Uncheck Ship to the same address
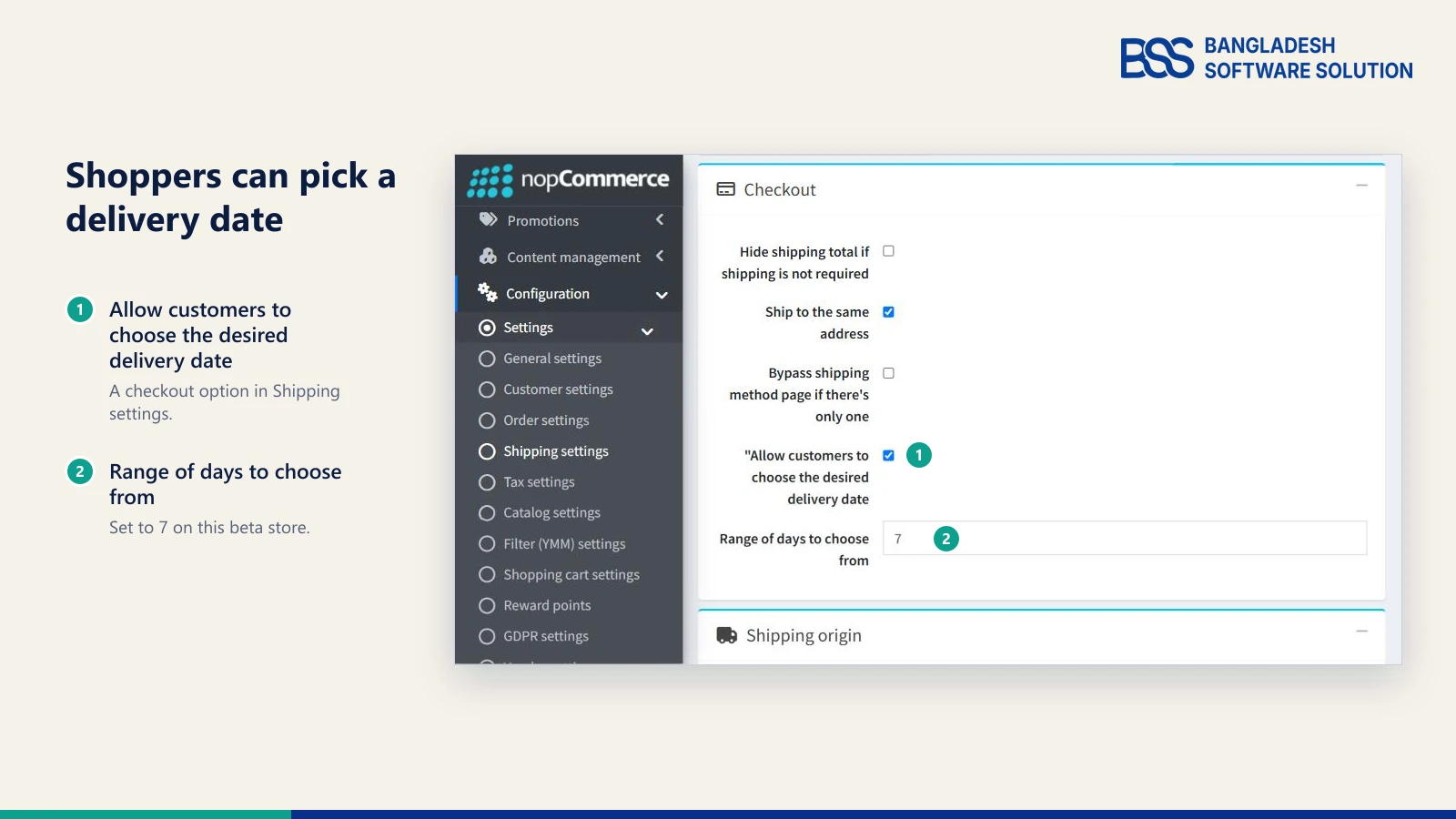The image size is (1456, 819). pos(889,312)
